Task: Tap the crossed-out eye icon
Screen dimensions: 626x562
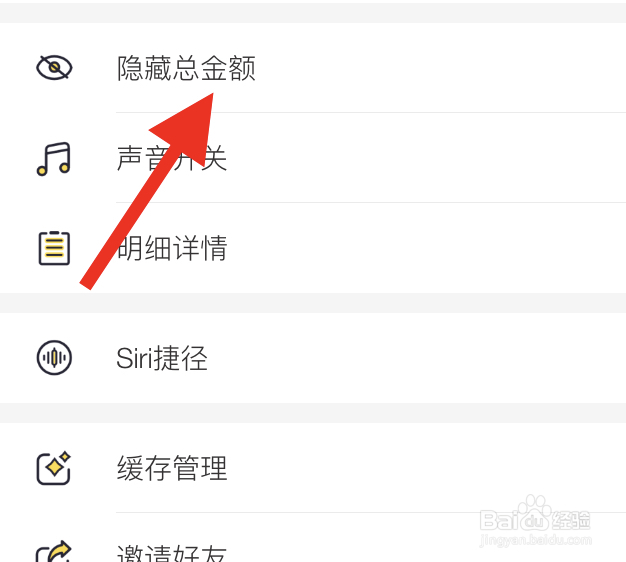Action: point(54,67)
